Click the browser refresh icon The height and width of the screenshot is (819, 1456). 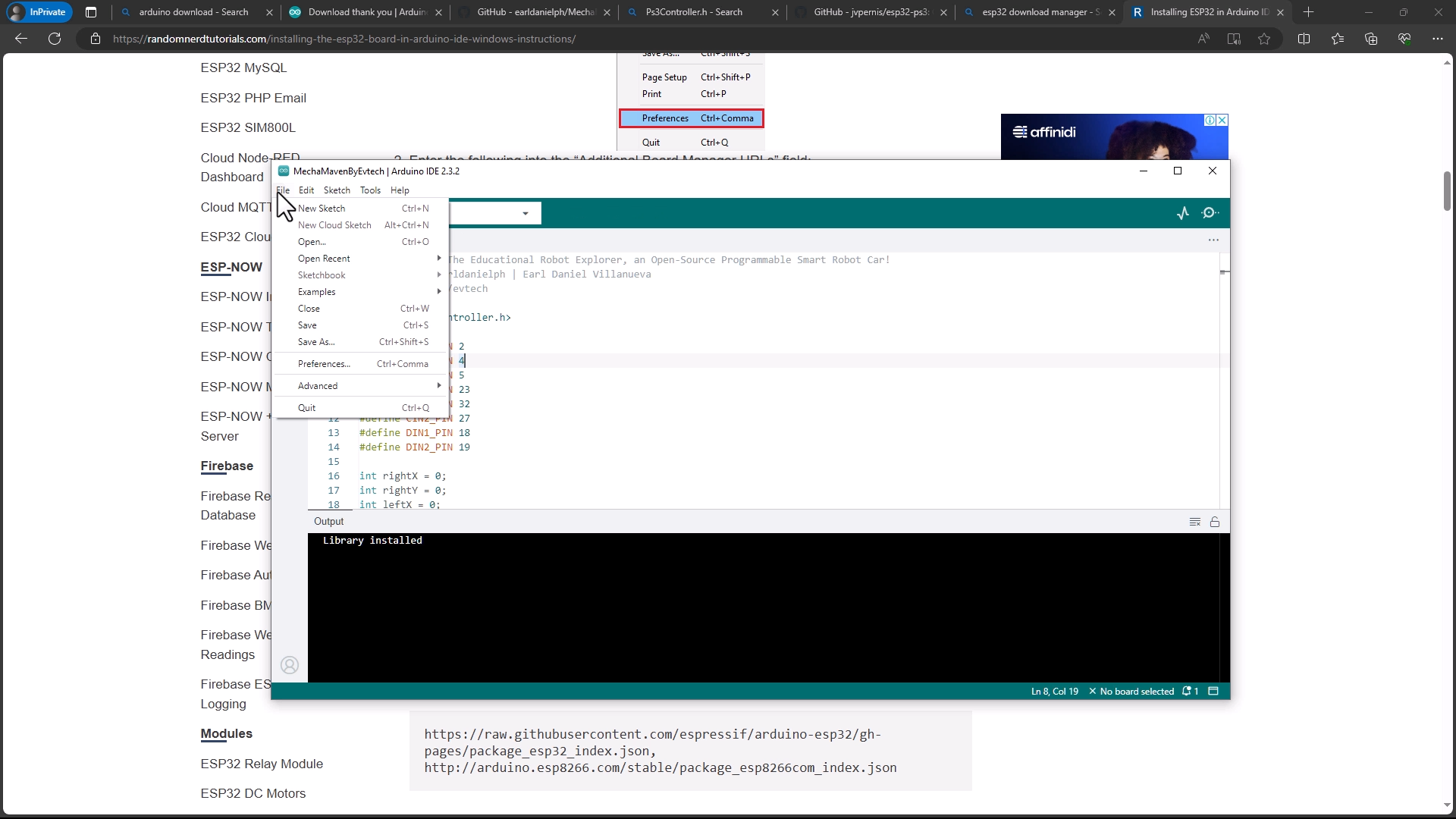pos(55,39)
